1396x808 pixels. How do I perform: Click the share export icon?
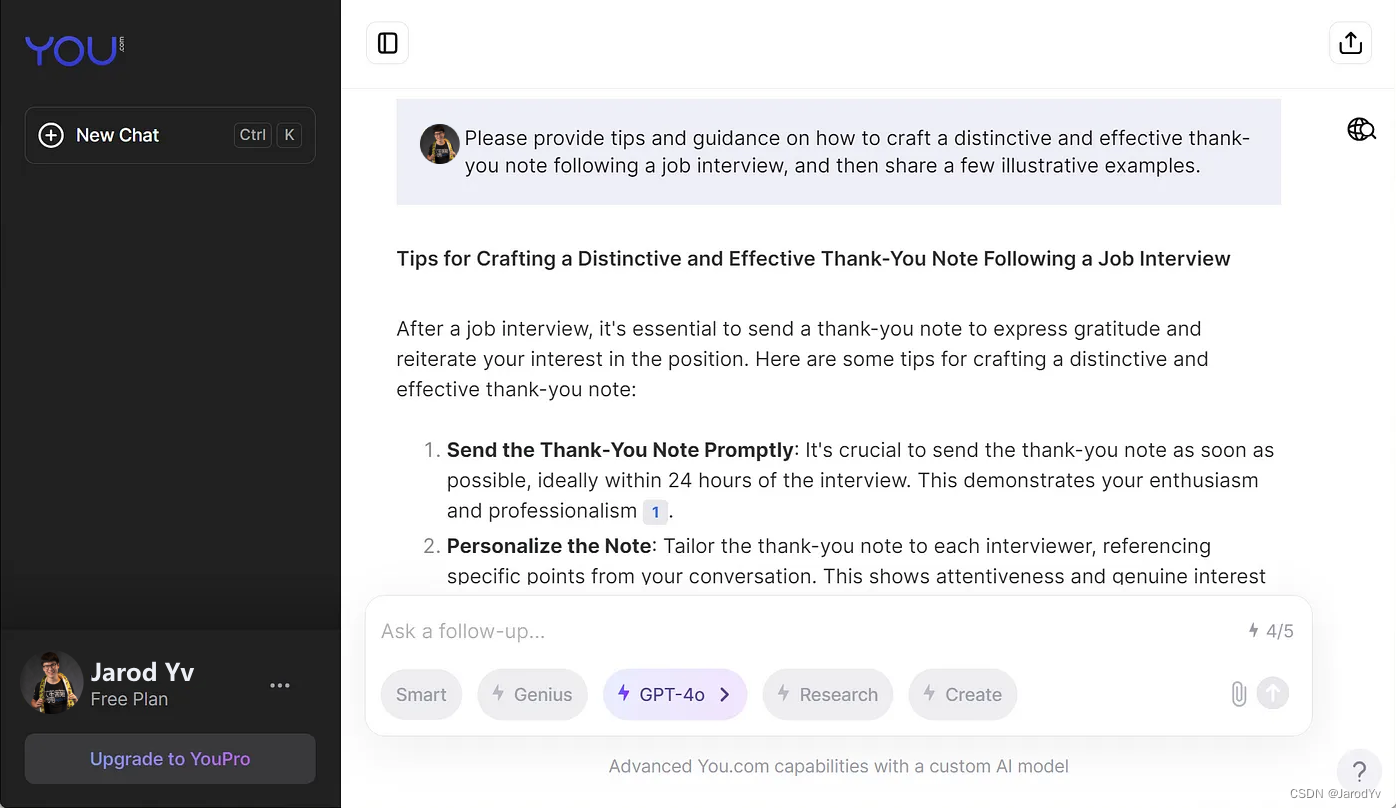[1350, 43]
